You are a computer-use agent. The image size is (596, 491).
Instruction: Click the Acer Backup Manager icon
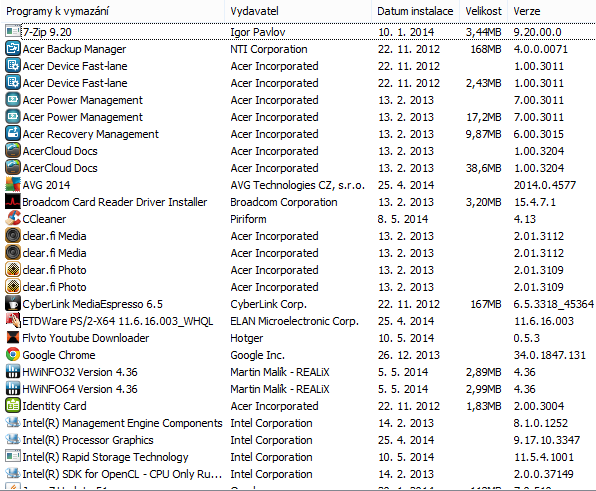click(x=13, y=48)
